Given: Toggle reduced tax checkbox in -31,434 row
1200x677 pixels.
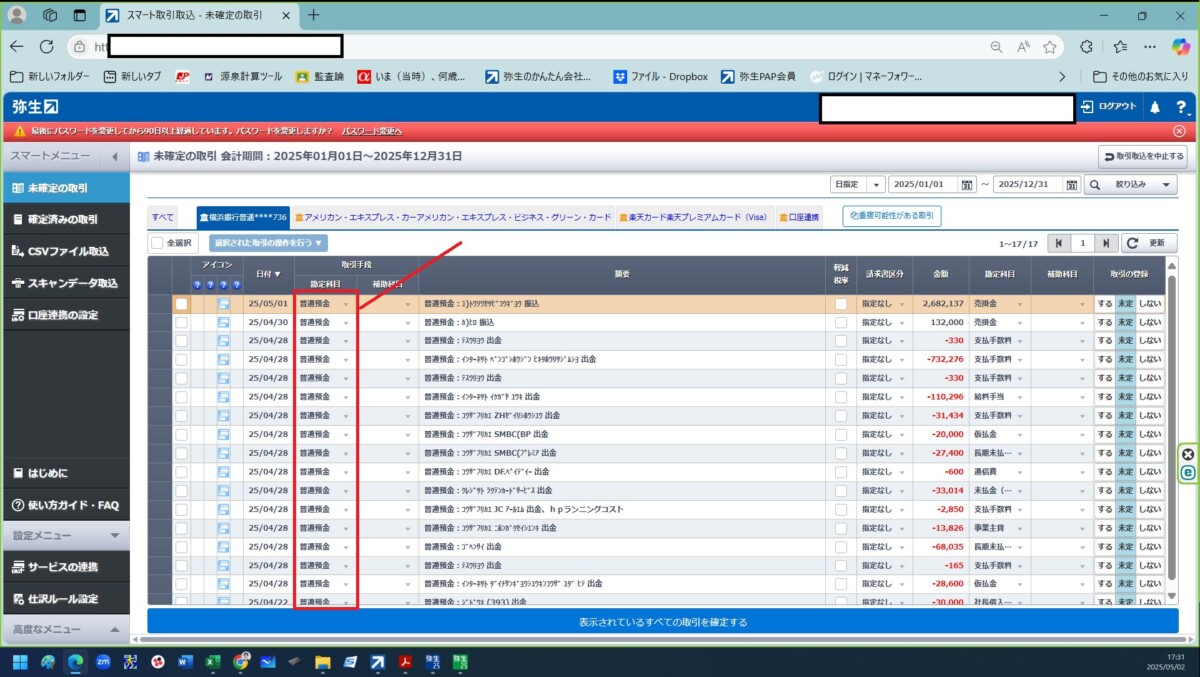Looking at the screenshot, I should tap(841, 415).
